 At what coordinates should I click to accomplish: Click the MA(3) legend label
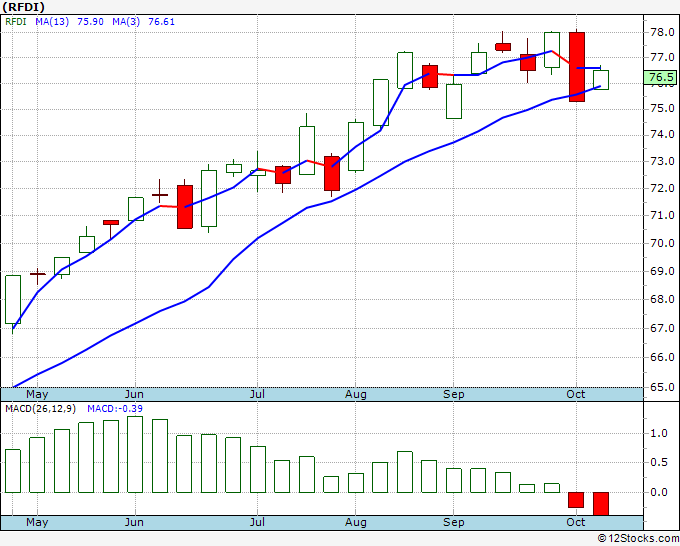126,22
